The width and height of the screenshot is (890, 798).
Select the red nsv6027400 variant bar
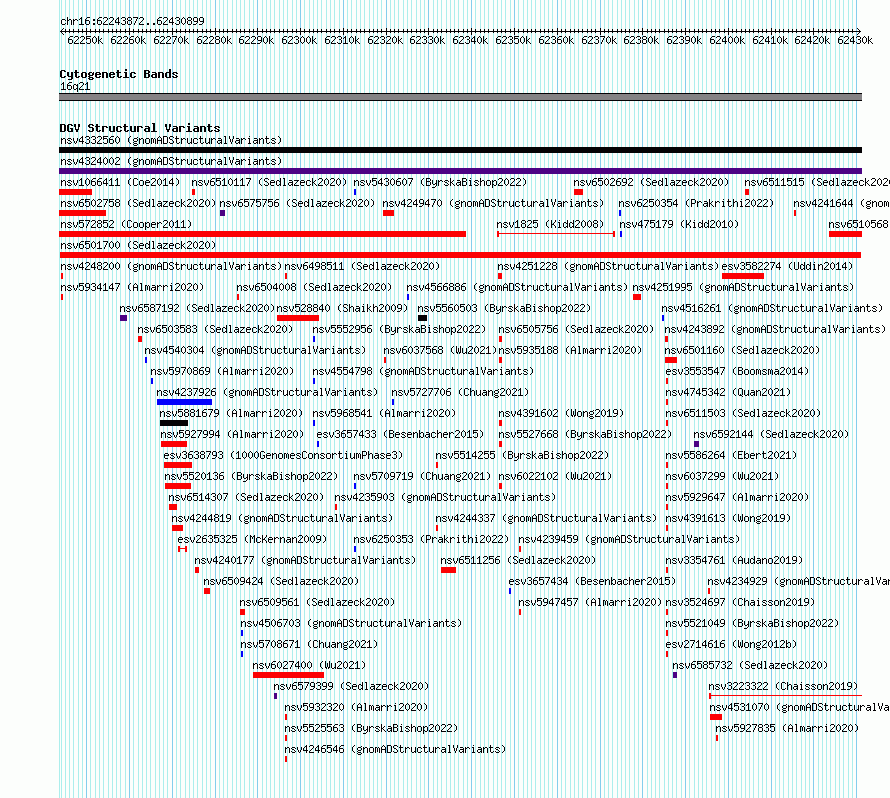pos(288,675)
